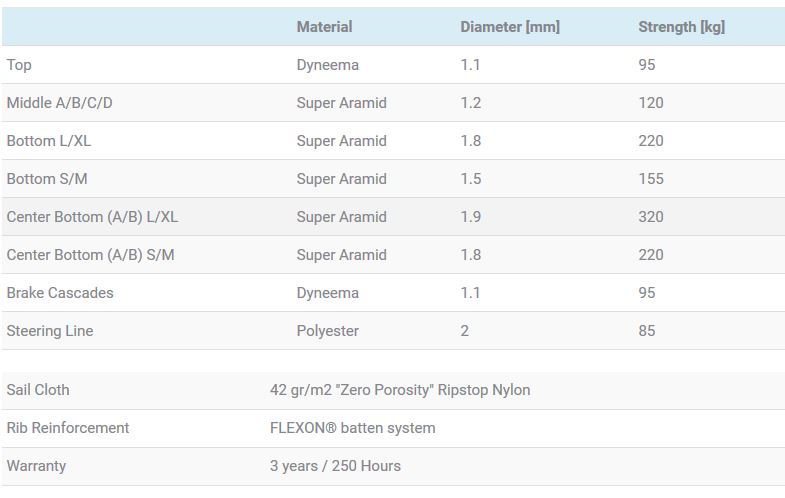Select the Middle A/B/C/D row label
Image resolution: width=785 pixels, height=498 pixels.
pos(60,103)
